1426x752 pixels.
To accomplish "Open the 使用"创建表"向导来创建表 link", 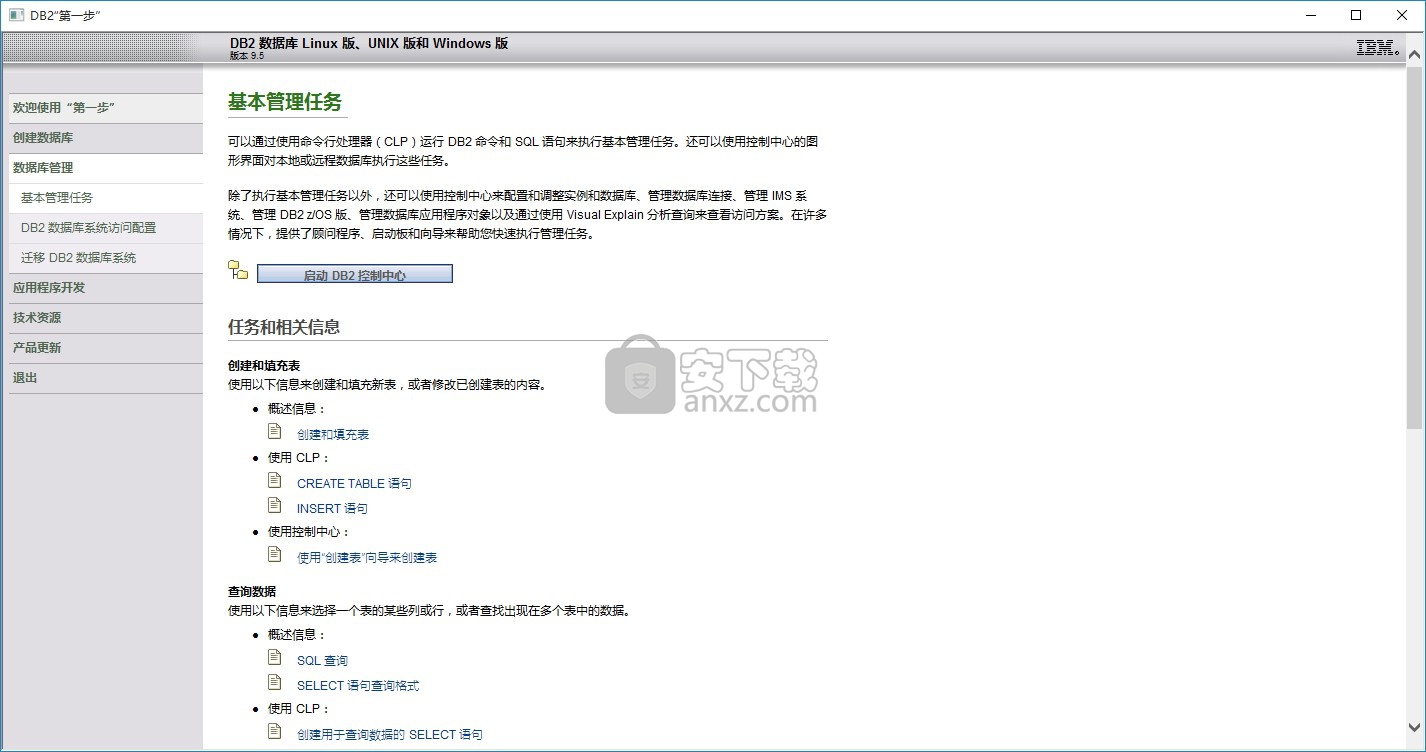I will 367,557.
